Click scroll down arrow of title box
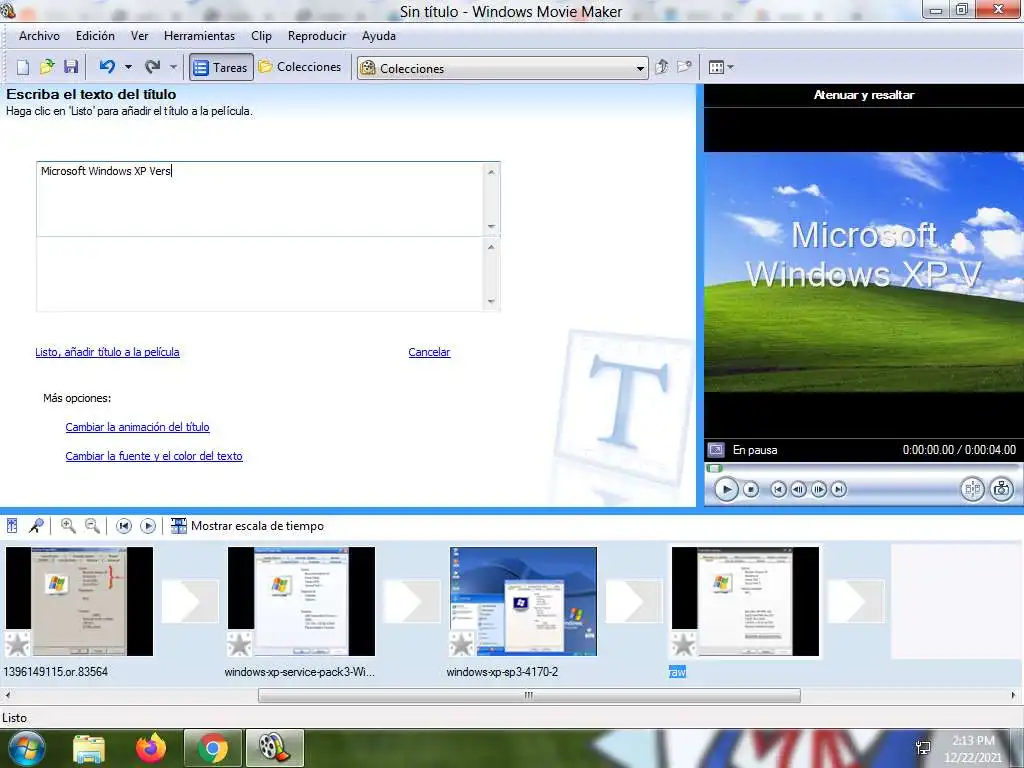1024x768 pixels. 491,227
